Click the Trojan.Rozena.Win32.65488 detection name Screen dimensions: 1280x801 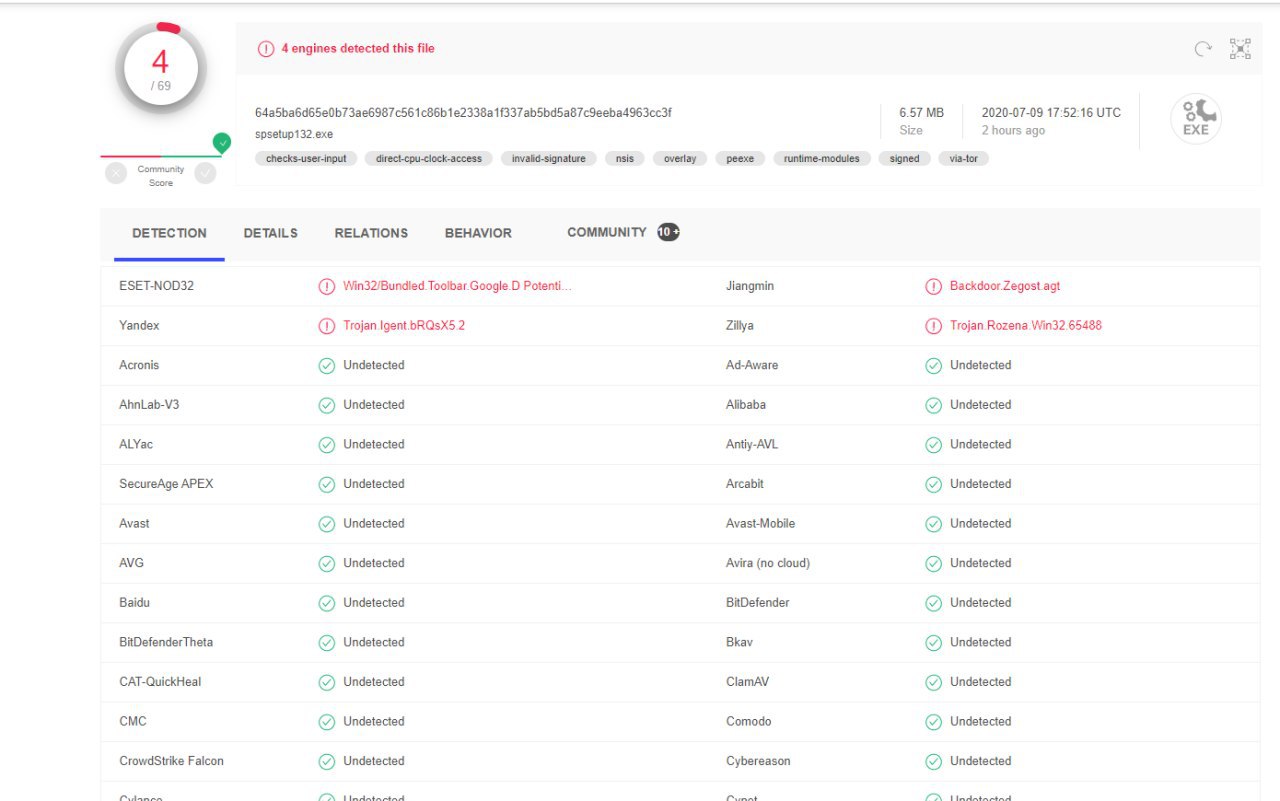pyautogui.click(x=1026, y=326)
